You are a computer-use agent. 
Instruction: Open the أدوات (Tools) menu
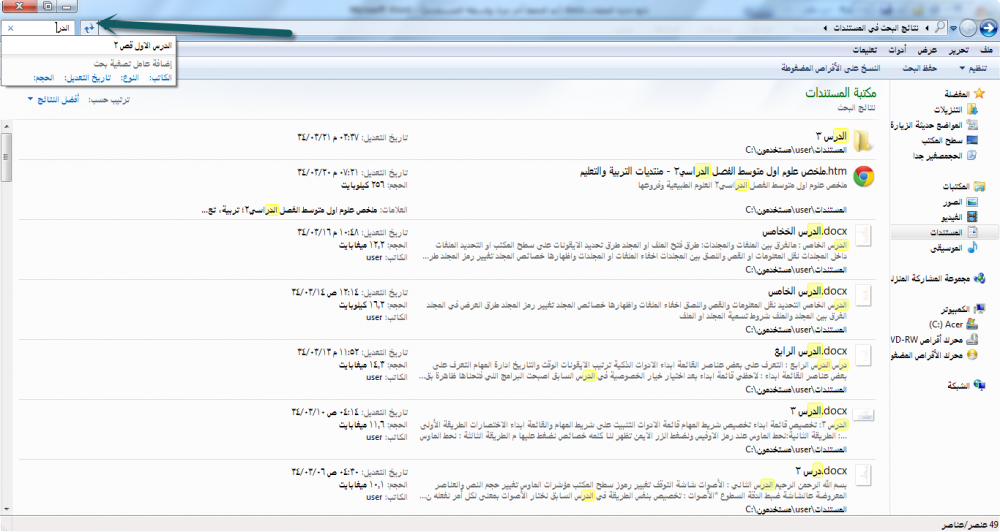(896, 49)
